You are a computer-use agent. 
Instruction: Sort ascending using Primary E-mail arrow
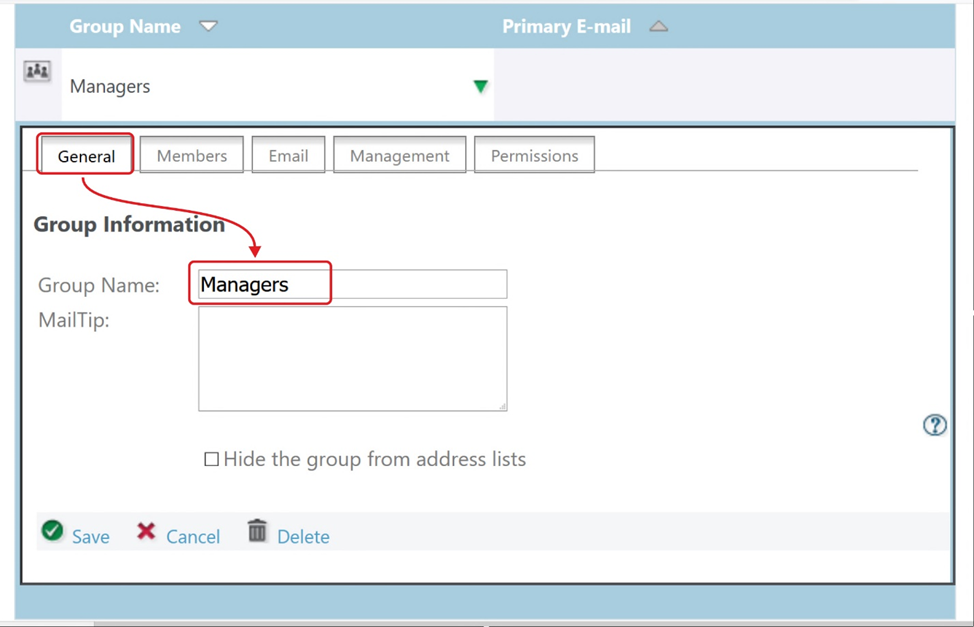point(658,27)
